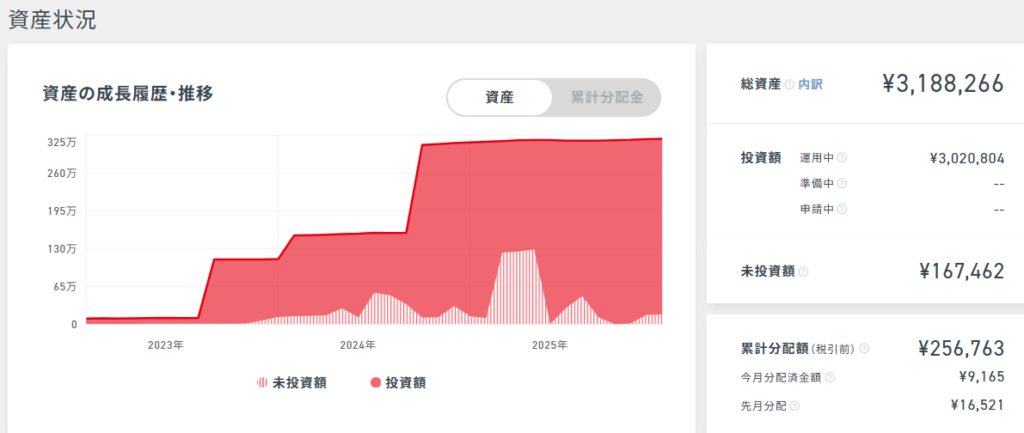Toggle the 未投資額 legend series
This screenshot has height=433, width=1024.
(292, 382)
